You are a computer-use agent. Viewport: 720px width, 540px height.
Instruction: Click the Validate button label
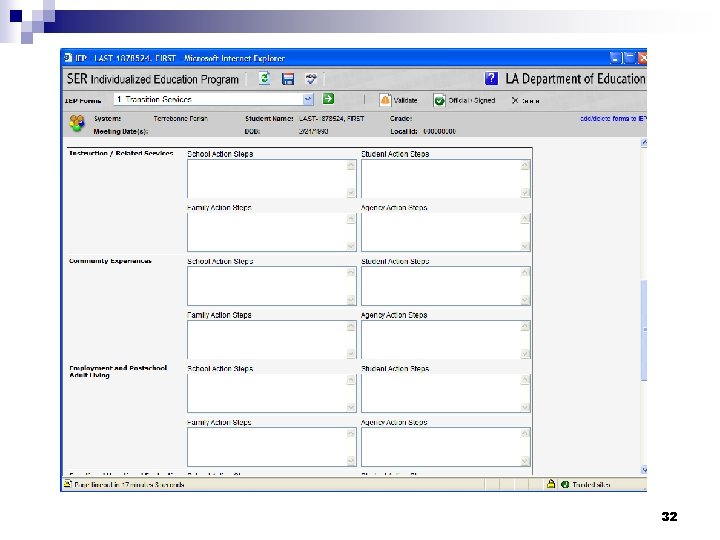point(405,101)
